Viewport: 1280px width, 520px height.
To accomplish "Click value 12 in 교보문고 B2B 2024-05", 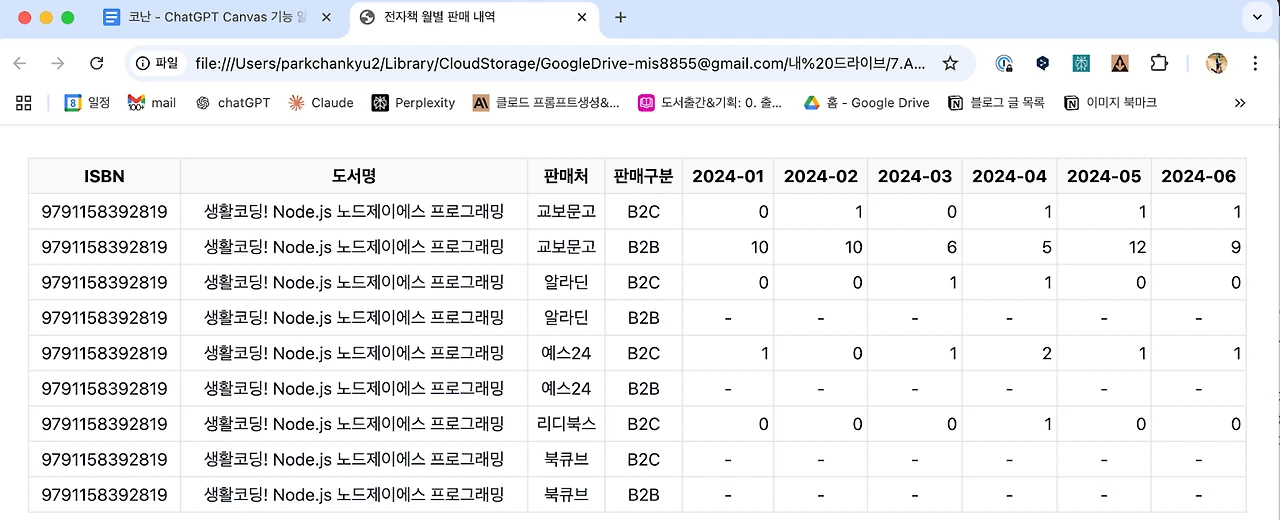I will (x=1137, y=247).
